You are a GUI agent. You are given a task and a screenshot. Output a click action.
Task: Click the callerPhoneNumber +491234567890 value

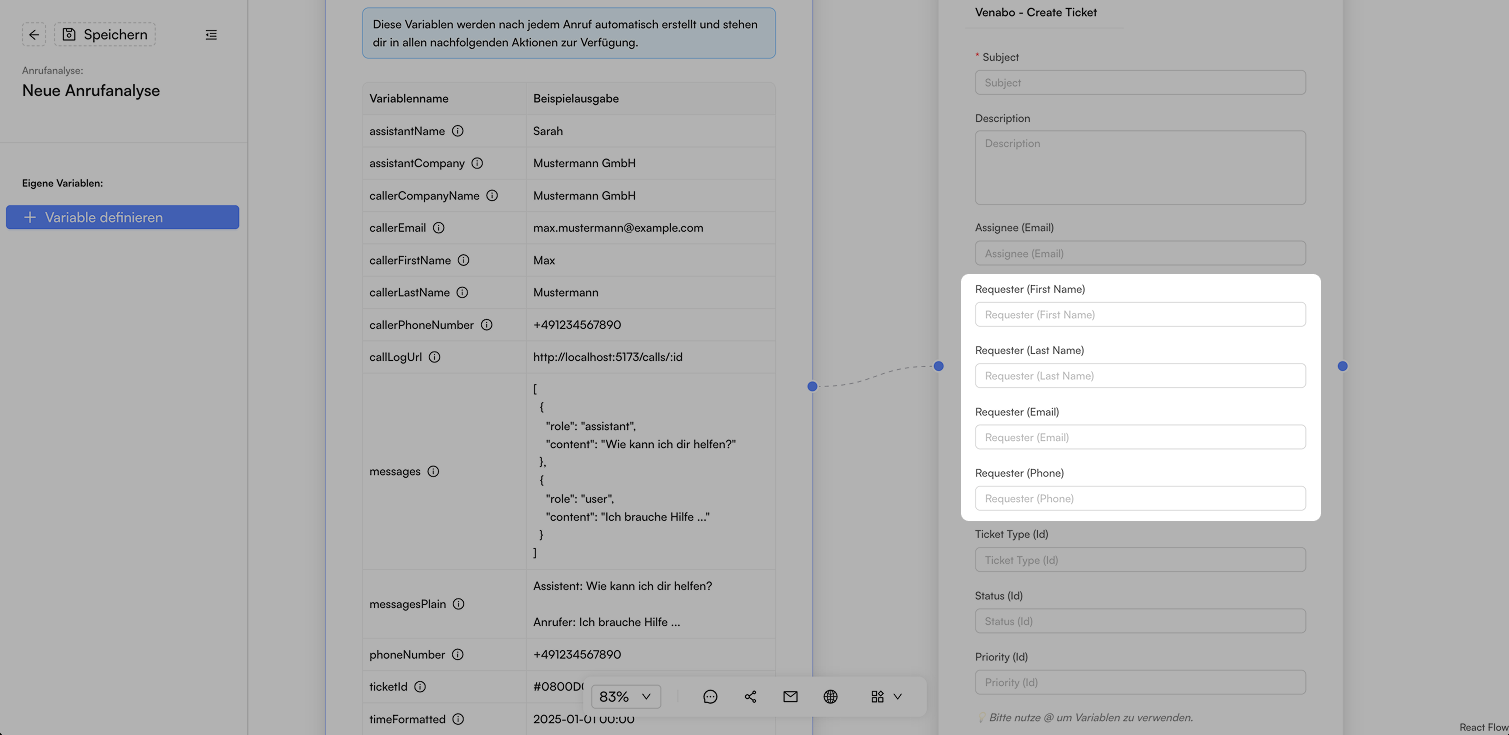tap(577, 325)
